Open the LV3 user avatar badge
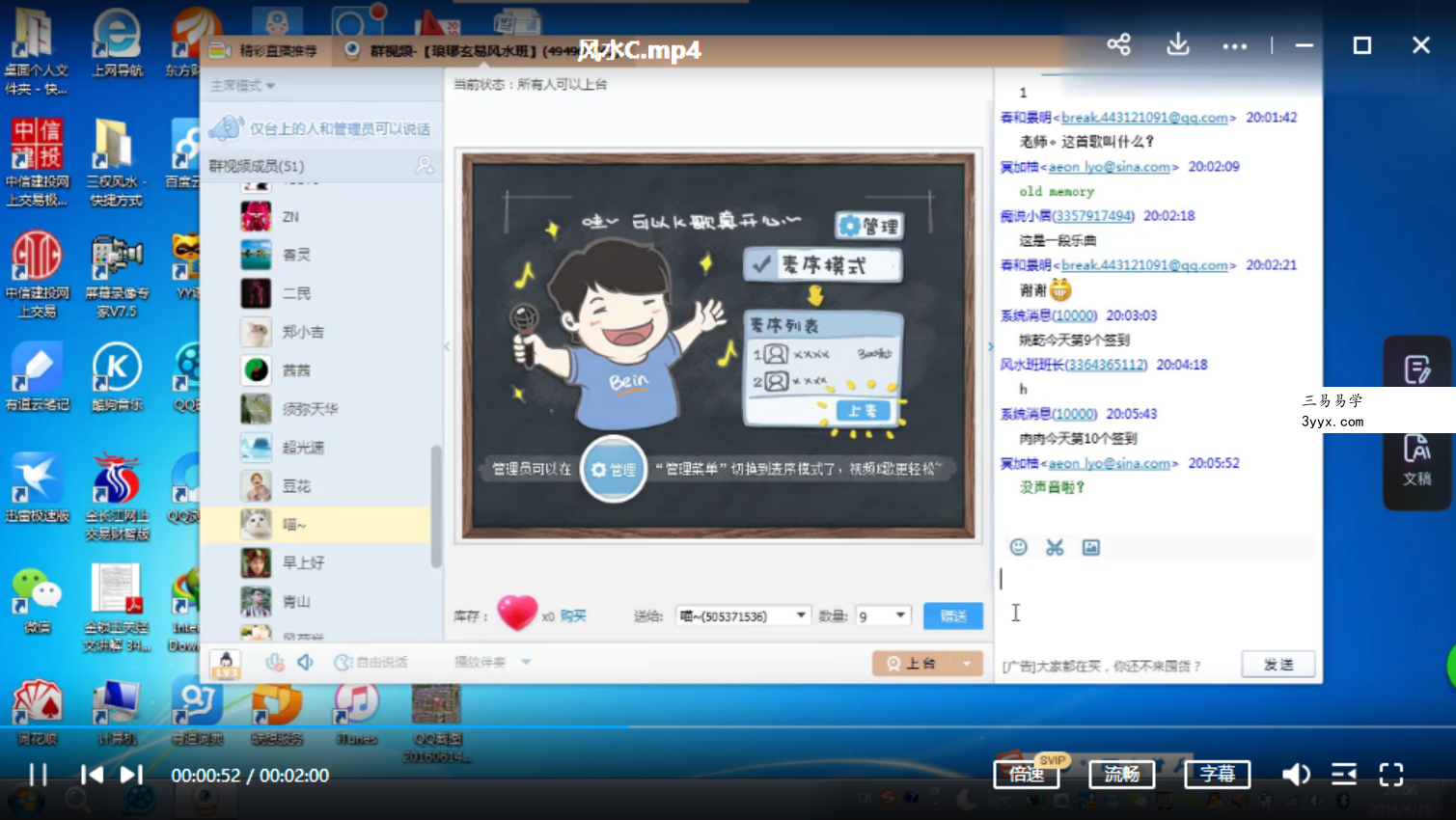Viewport: 1456px width, 820px height. tap(226, 664)
